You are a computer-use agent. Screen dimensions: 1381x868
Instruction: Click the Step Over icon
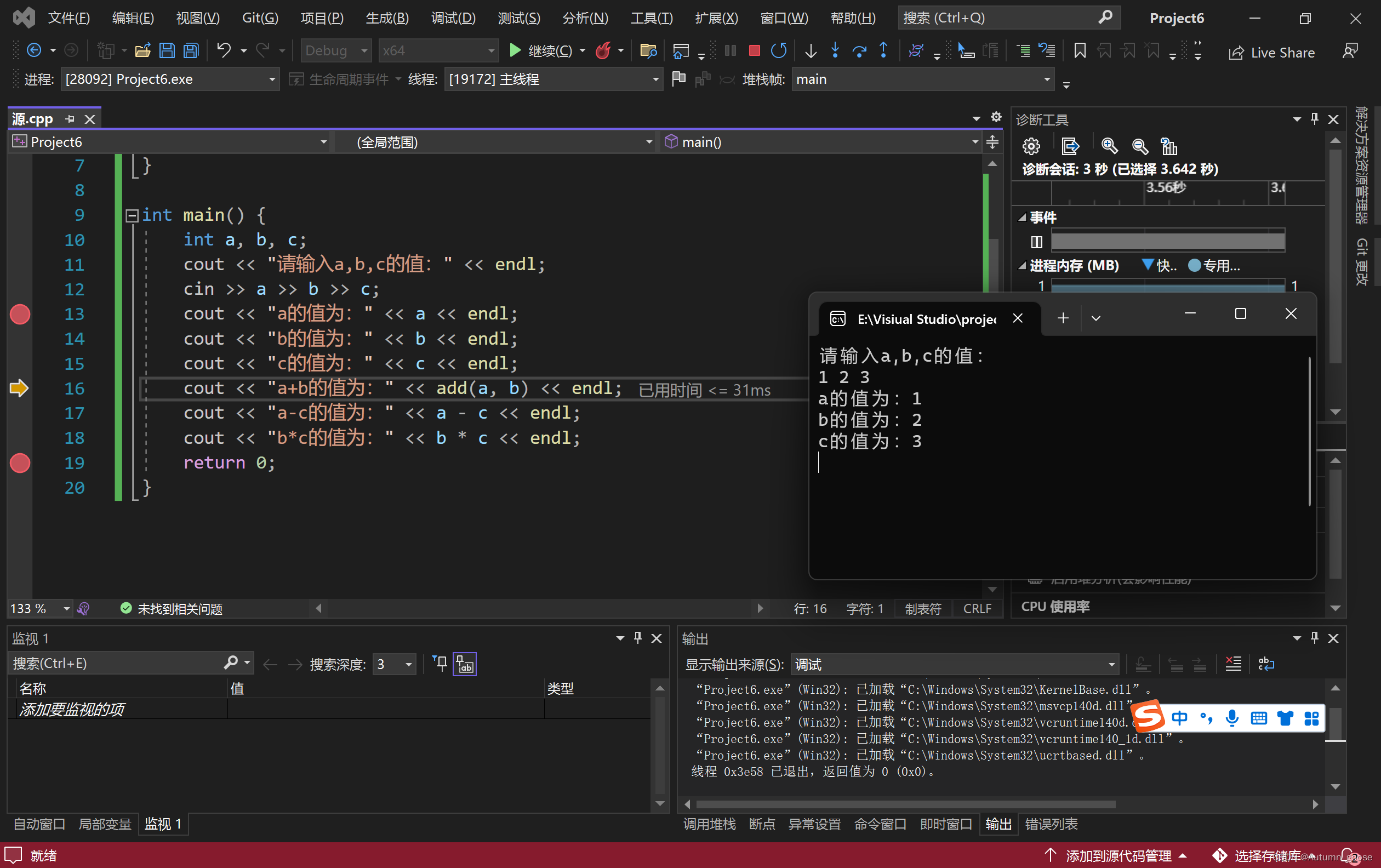point(859,51)
